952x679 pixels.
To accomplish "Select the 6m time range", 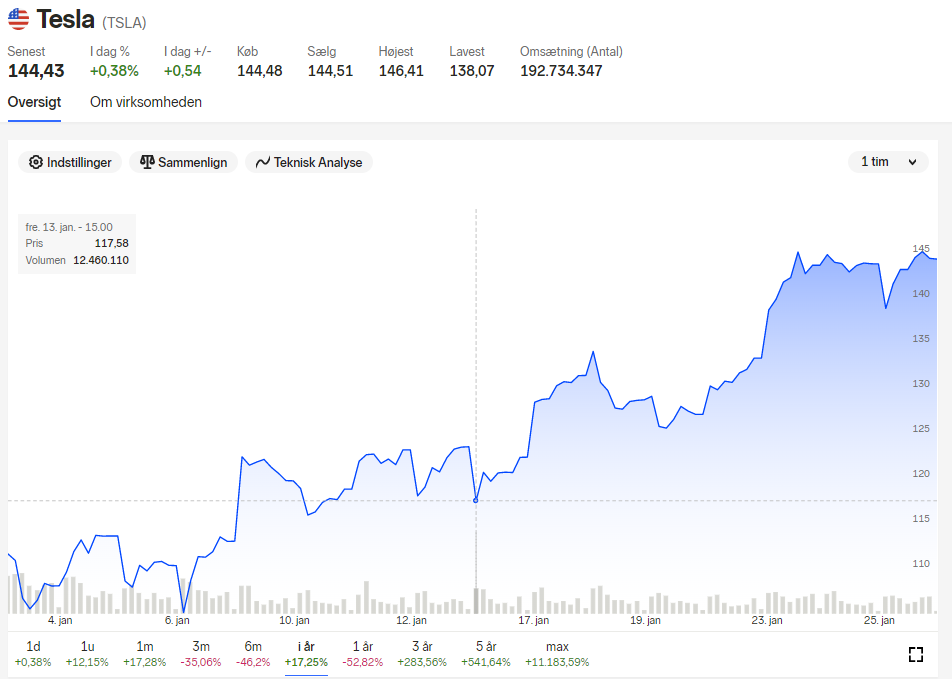I will 253,653.
